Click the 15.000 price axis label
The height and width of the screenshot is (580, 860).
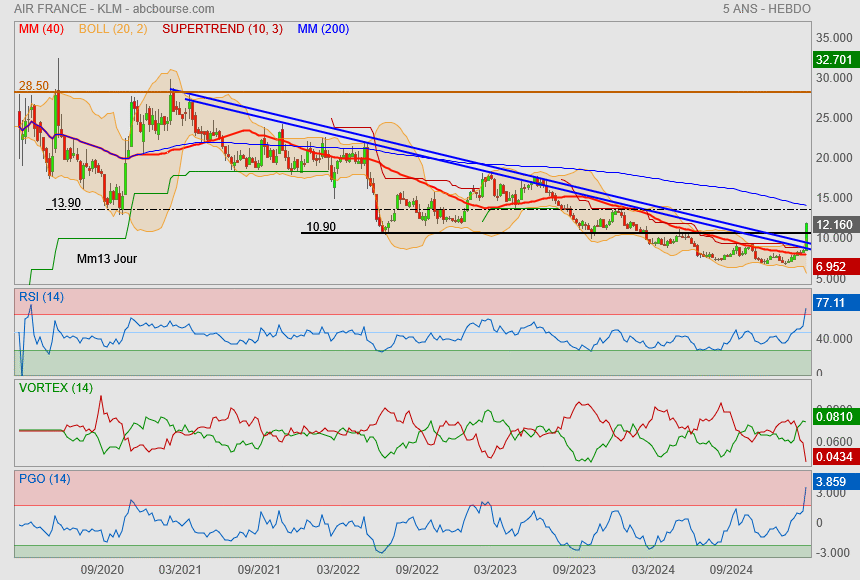point(834,198)
